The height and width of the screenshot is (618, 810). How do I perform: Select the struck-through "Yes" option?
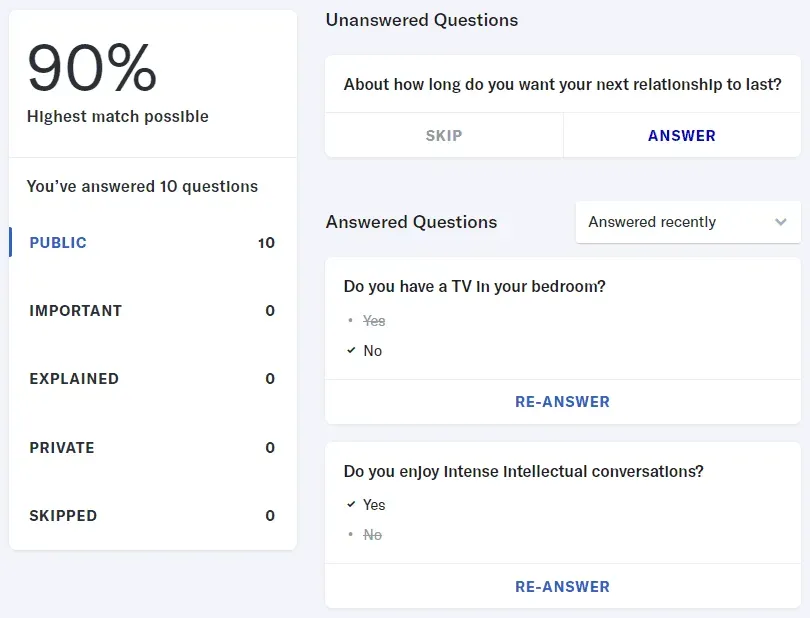tap(374, 321)
